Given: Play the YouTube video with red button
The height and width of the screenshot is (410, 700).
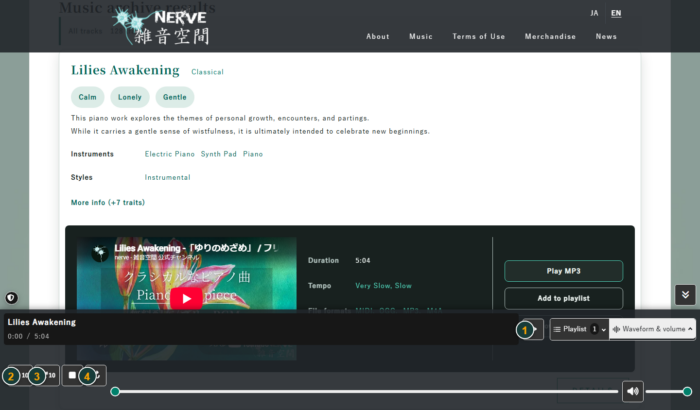Looking at the screenshot, I should pyautogui.click(x=186, y=298).
